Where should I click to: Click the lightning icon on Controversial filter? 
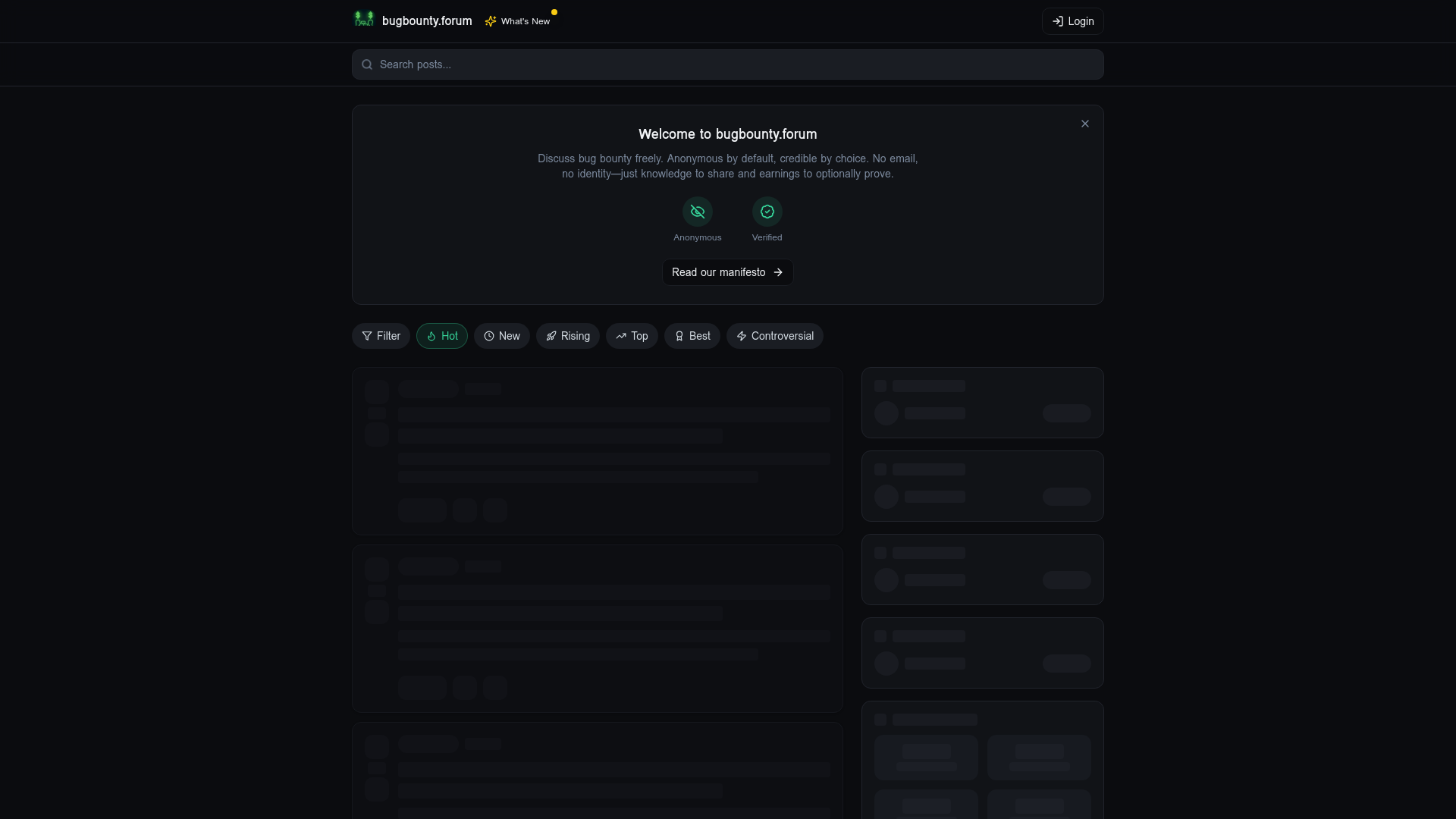click(742, 336)
